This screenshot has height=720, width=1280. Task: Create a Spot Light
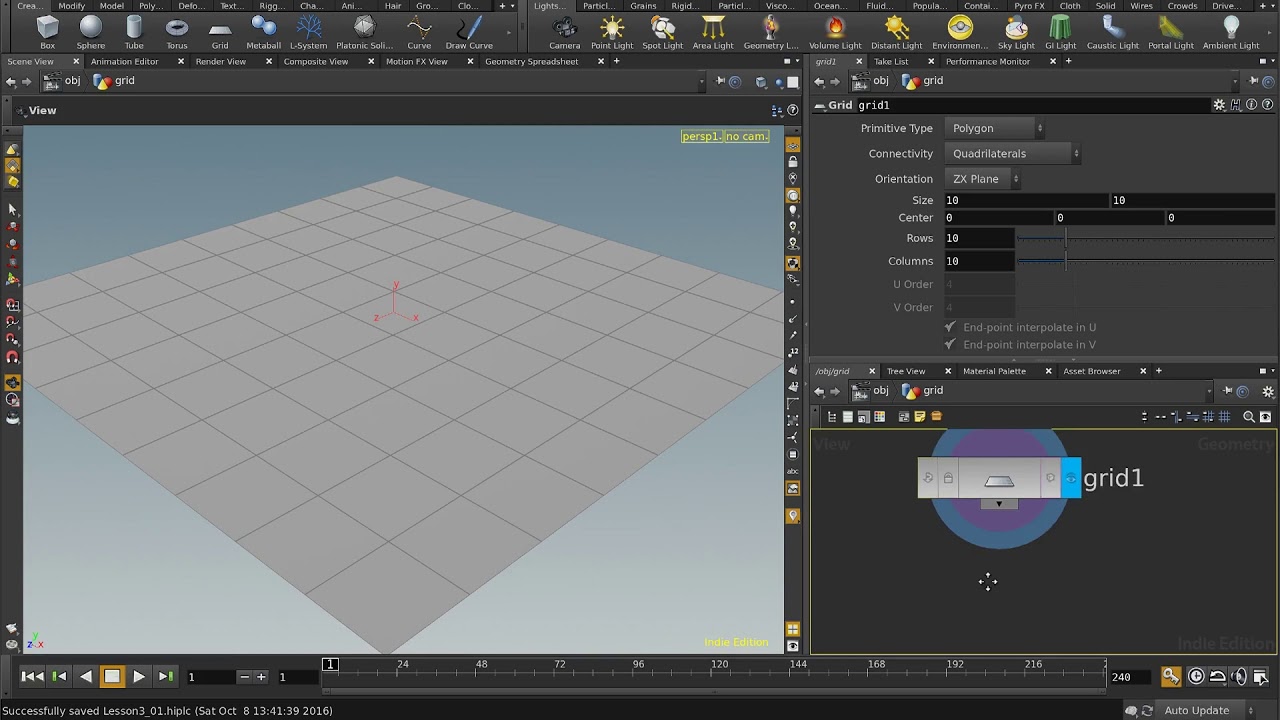tap(662, 32)
